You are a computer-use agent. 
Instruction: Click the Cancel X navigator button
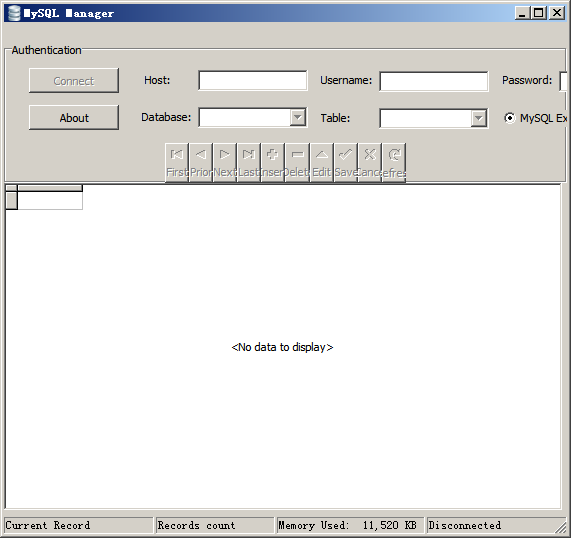pyautogui.click(x=370, y=162)
